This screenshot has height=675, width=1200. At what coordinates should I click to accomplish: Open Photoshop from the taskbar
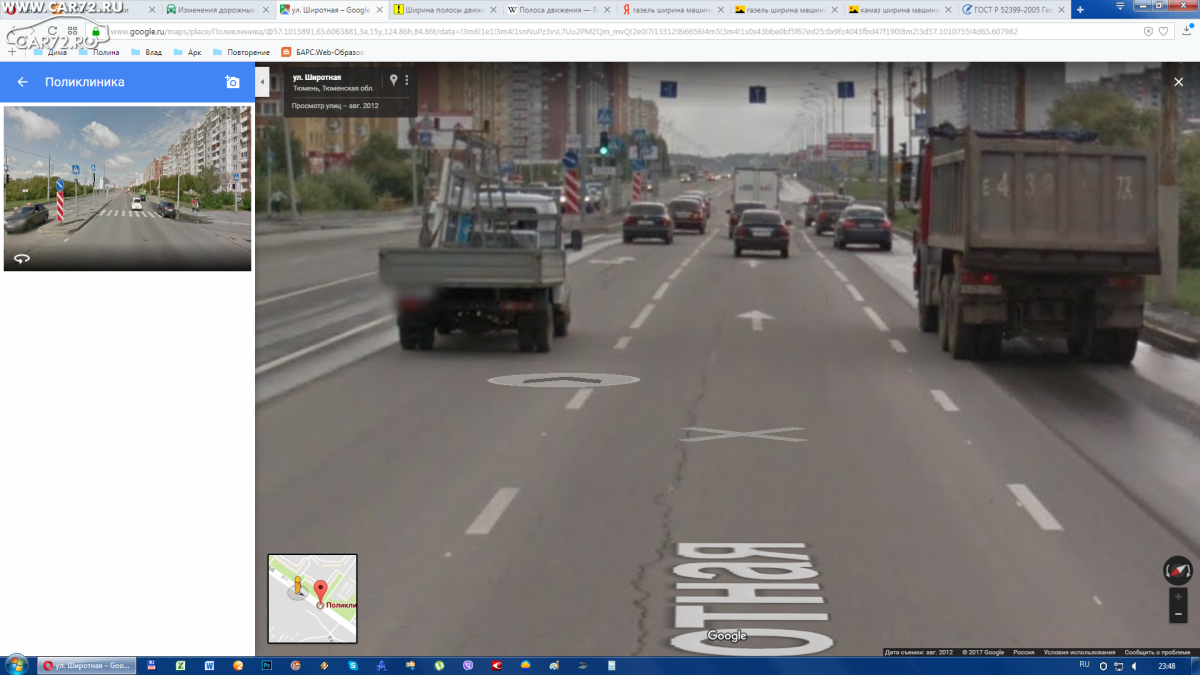pyautogui.click(x=267, y=665)
